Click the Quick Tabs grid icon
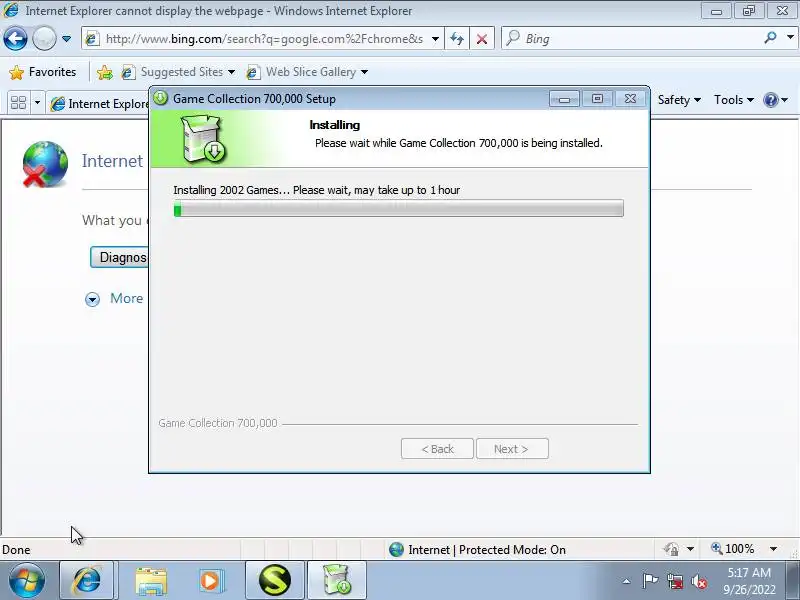800x600 pixels. (x=18, y=103)
